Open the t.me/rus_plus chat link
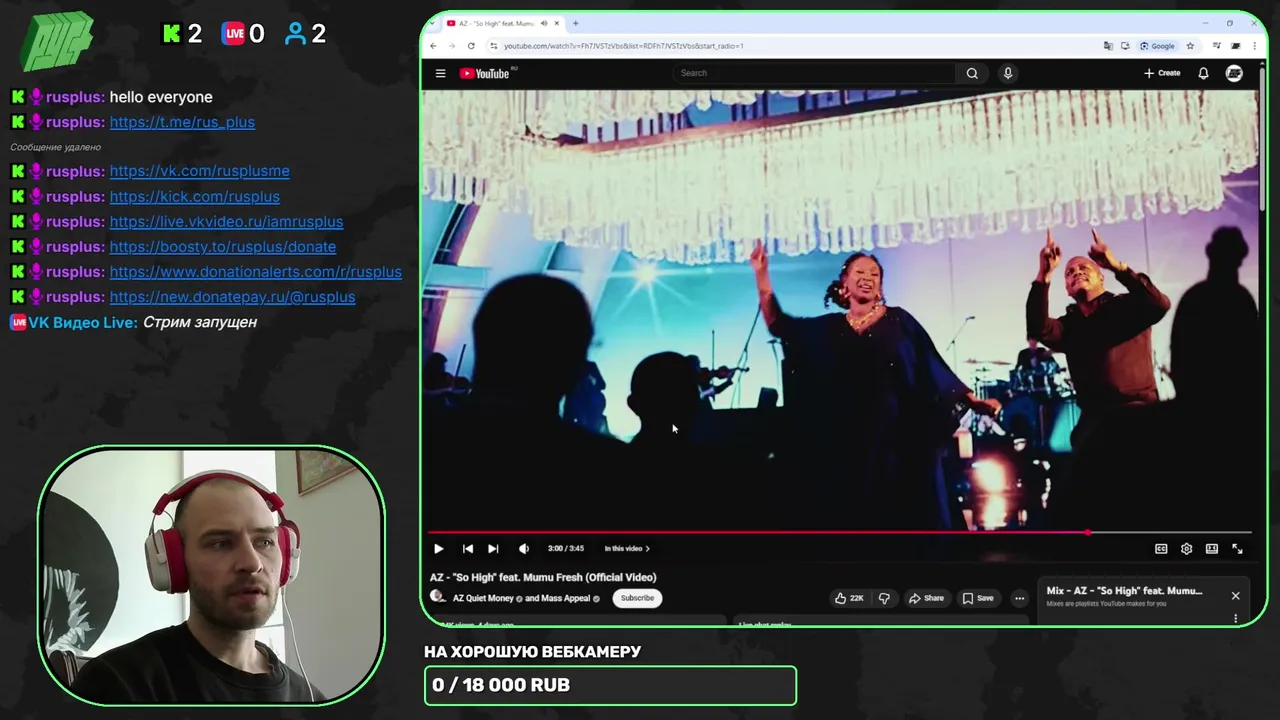This screenshot has width=1280, height=720. [x=182, y=122]
